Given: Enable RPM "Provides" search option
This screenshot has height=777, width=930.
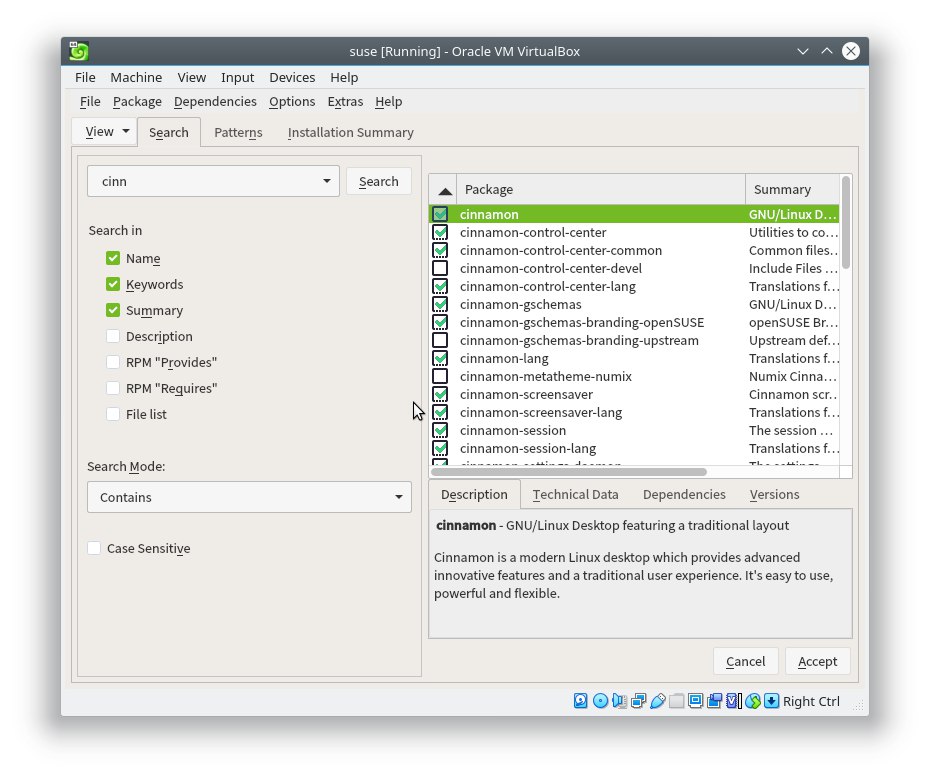Looking at the screenshot, I should tap(113, 362).
